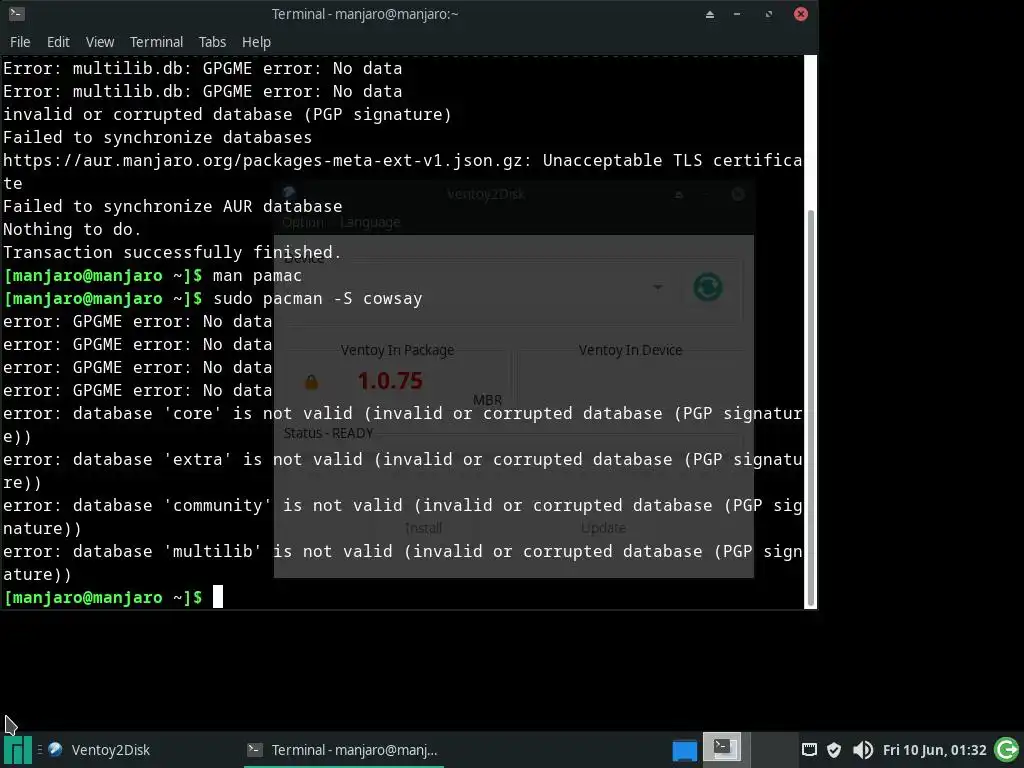
Task: Click the terminal vertical scrollbar thumb
Action: [810, 408]
